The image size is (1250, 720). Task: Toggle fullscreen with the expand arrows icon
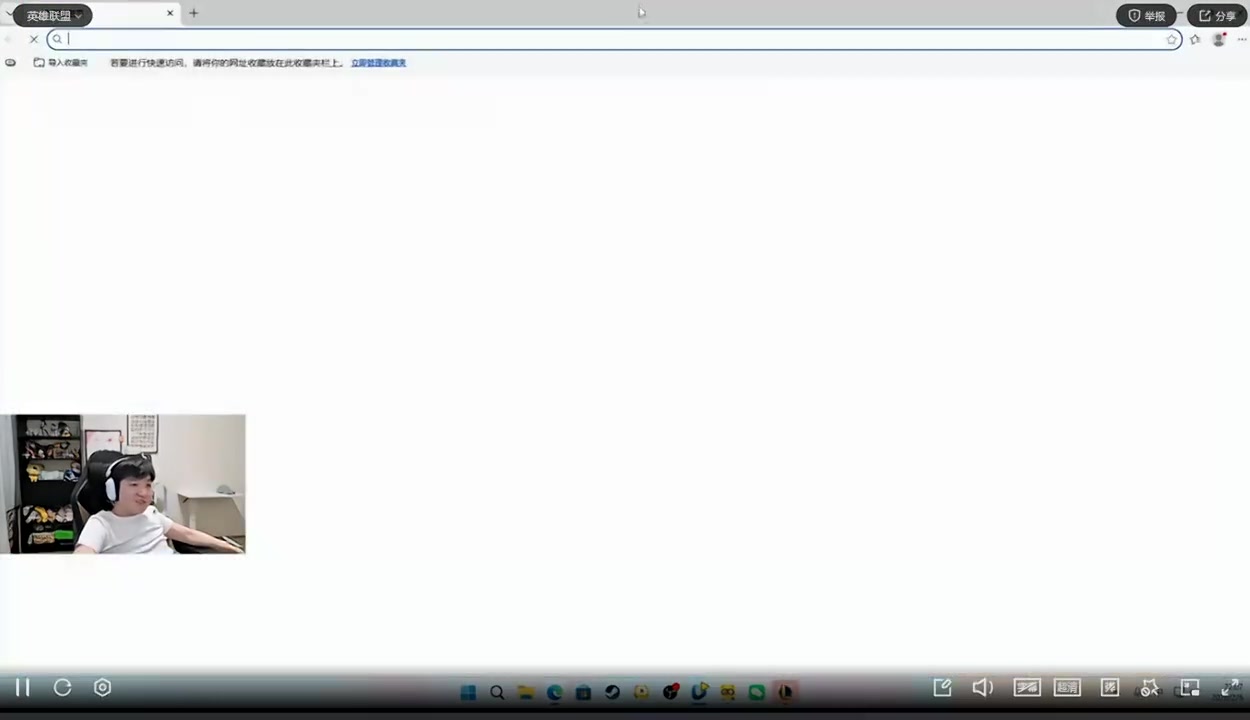tap(1231, 688)
